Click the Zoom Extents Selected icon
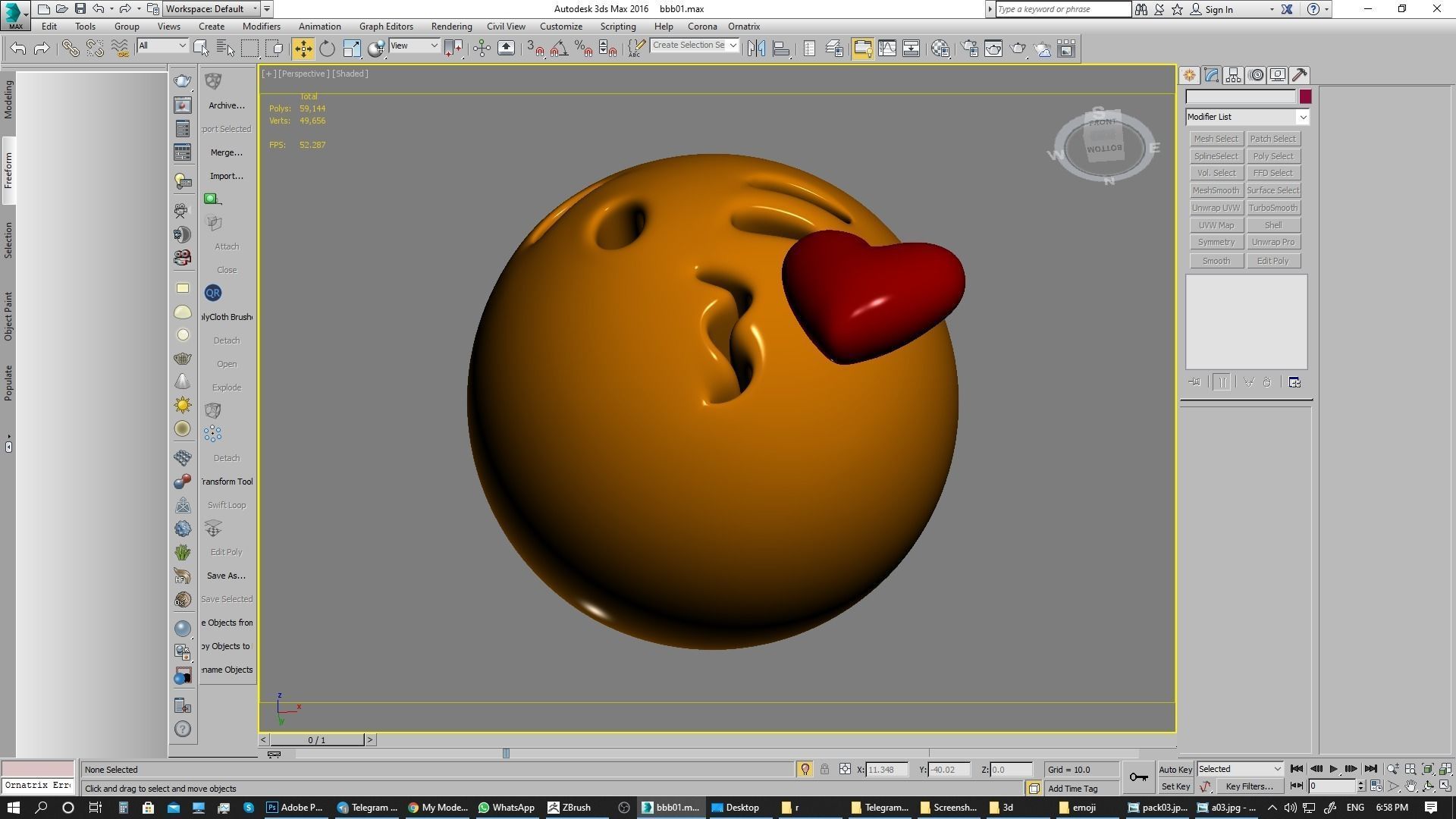 pos(1427,769)
